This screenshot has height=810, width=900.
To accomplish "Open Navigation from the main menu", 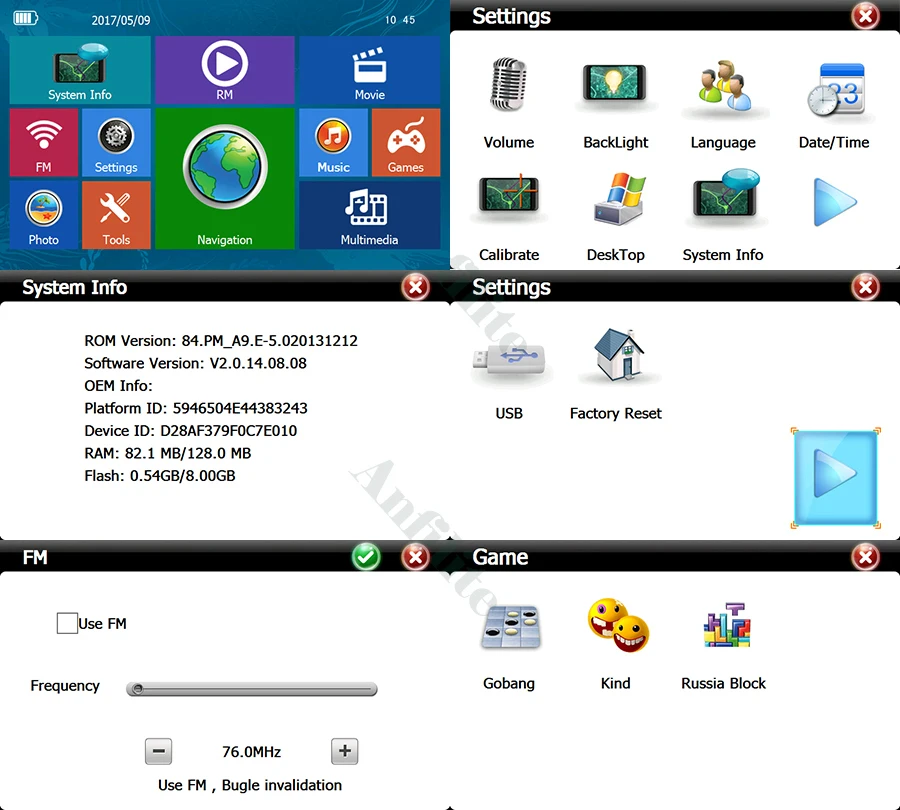I will [224, 180].
